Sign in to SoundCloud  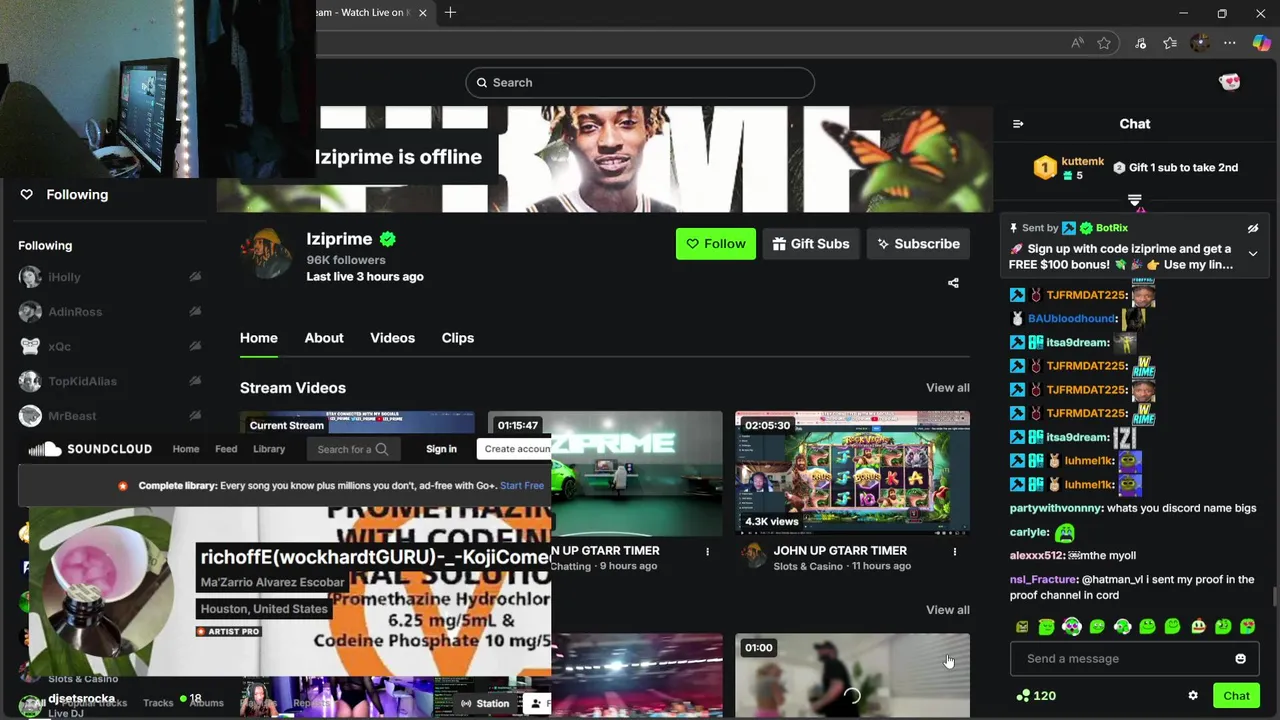[x=441, y=449]
